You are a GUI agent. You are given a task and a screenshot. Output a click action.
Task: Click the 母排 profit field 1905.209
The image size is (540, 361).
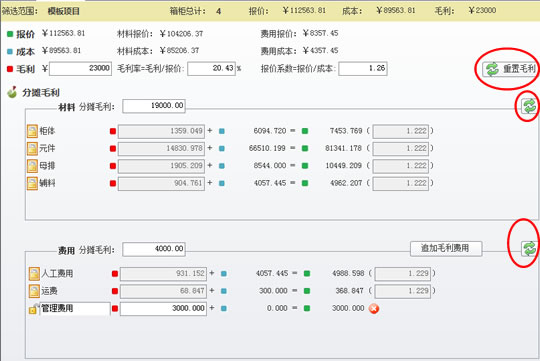161,166
